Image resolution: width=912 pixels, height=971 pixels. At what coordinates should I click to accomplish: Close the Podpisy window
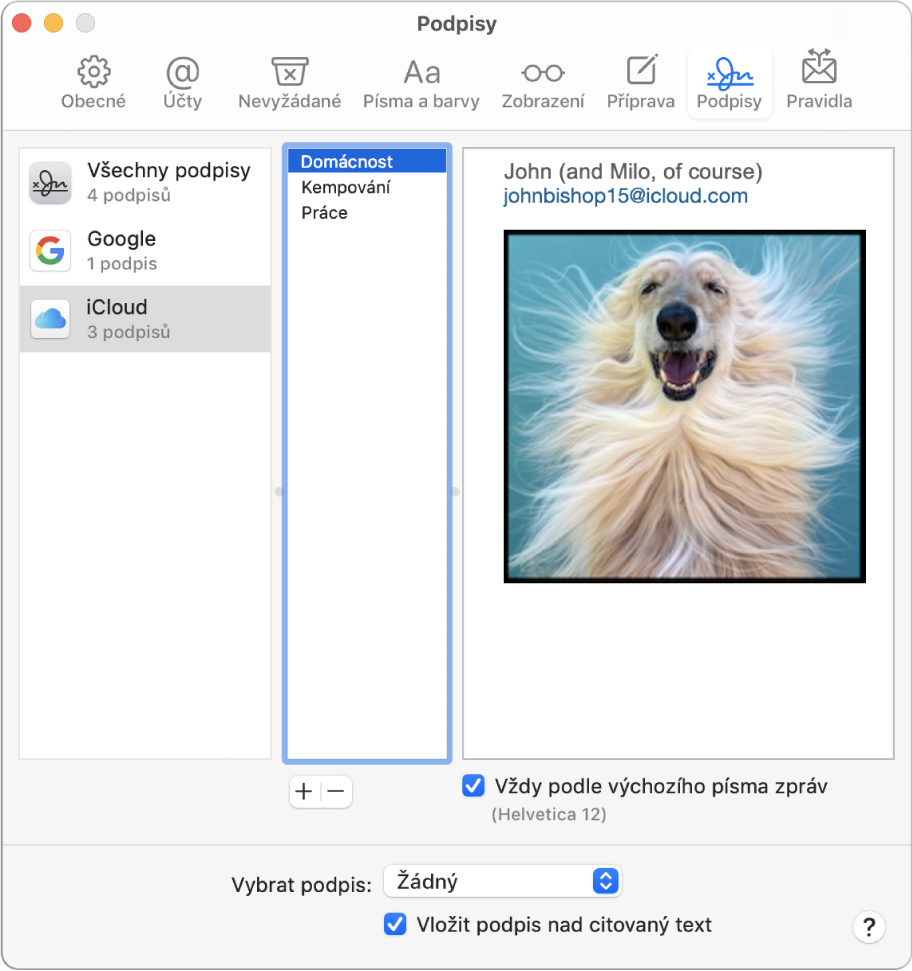[x=22, y=23]
